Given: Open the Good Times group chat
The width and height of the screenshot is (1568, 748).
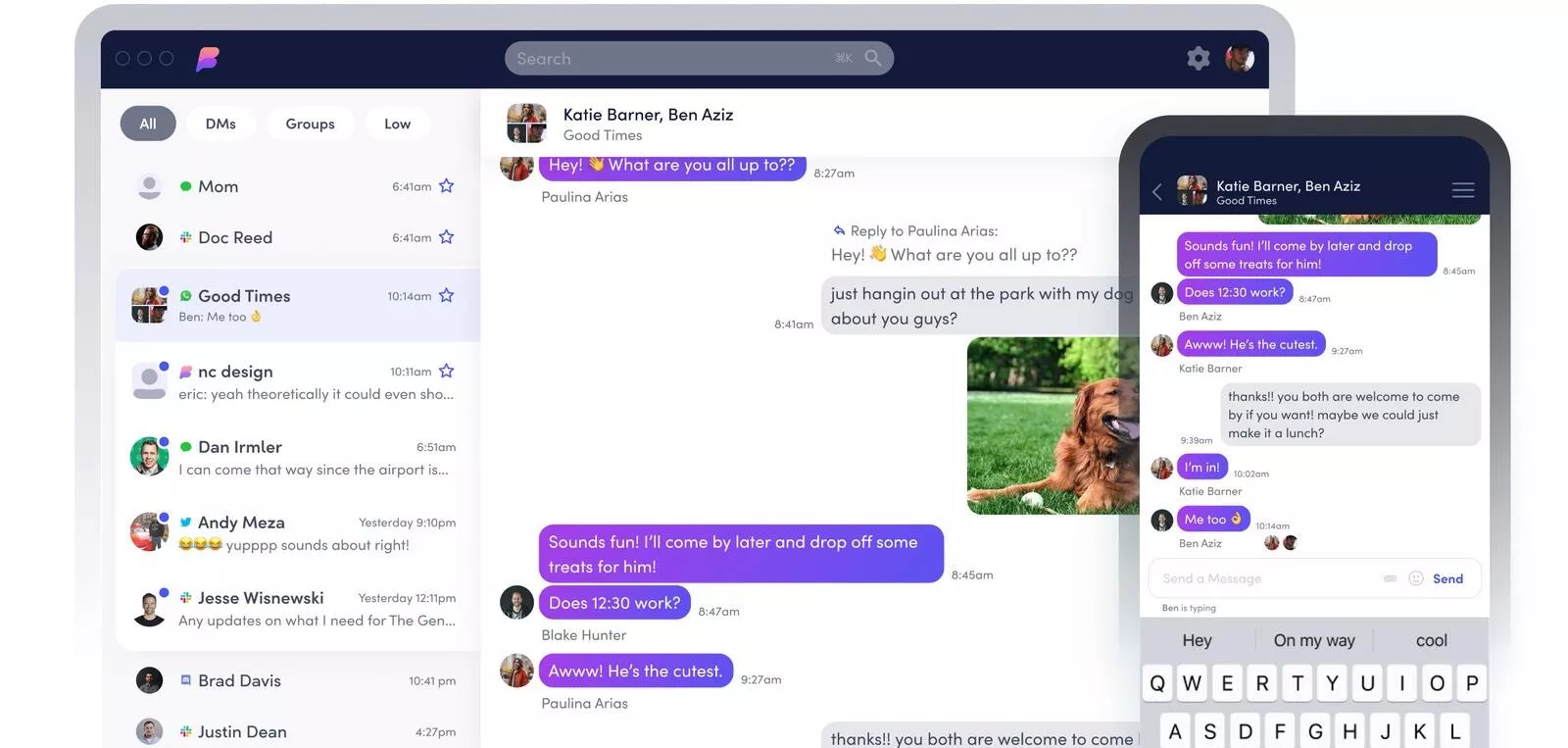Looking at the screenshot, I should tap(298, 305).
